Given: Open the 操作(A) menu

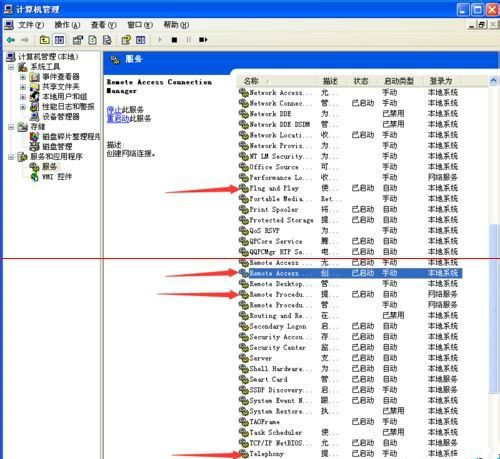Looking at the screenshot, I should tap(67, 25).
